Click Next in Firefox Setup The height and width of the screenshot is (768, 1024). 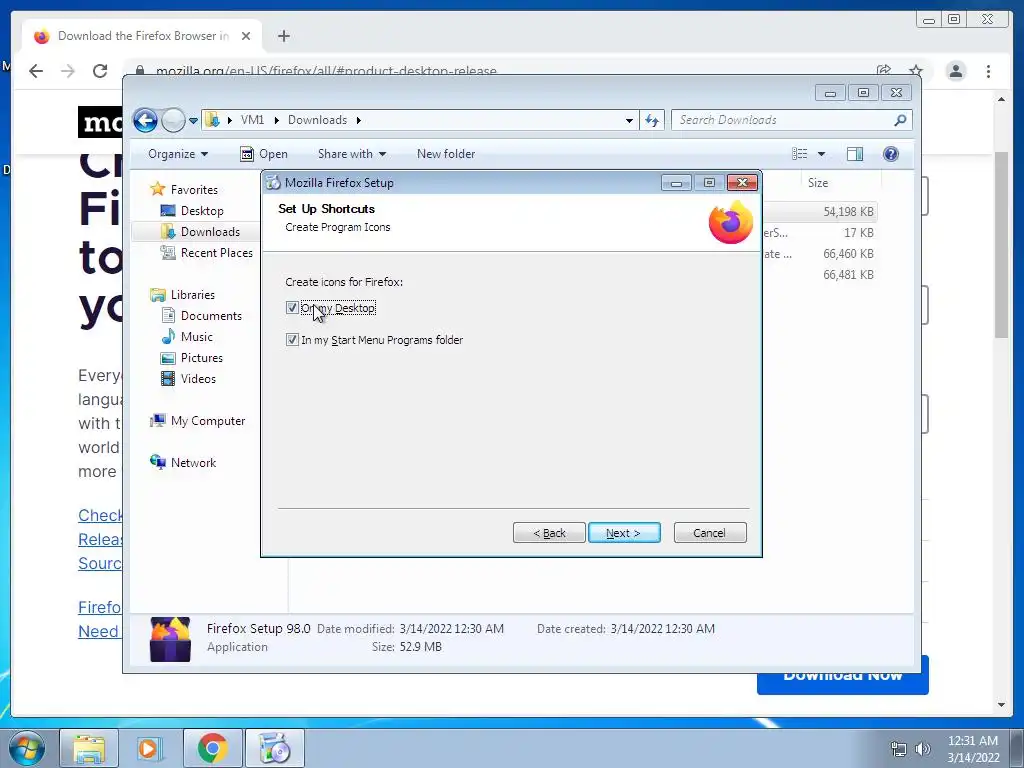click(624, 533)
